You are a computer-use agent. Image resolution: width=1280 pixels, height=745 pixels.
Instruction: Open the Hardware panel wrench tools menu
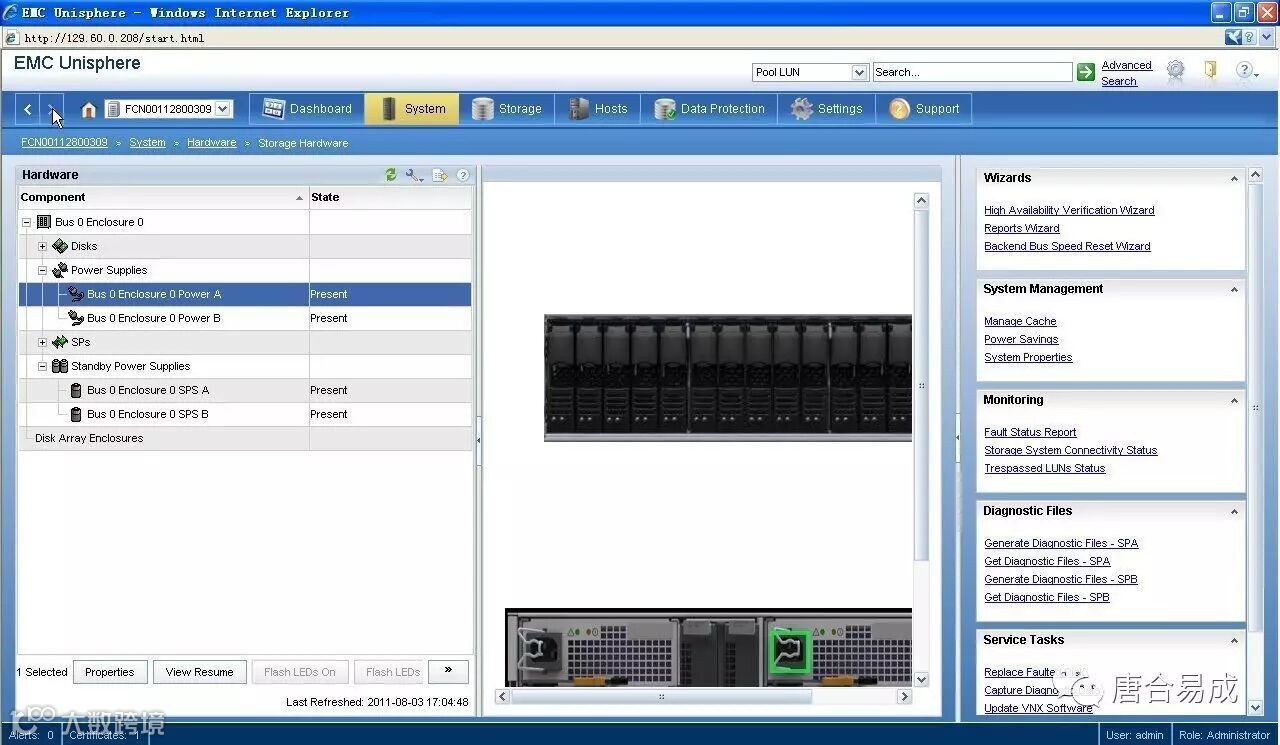click(414, 175)
